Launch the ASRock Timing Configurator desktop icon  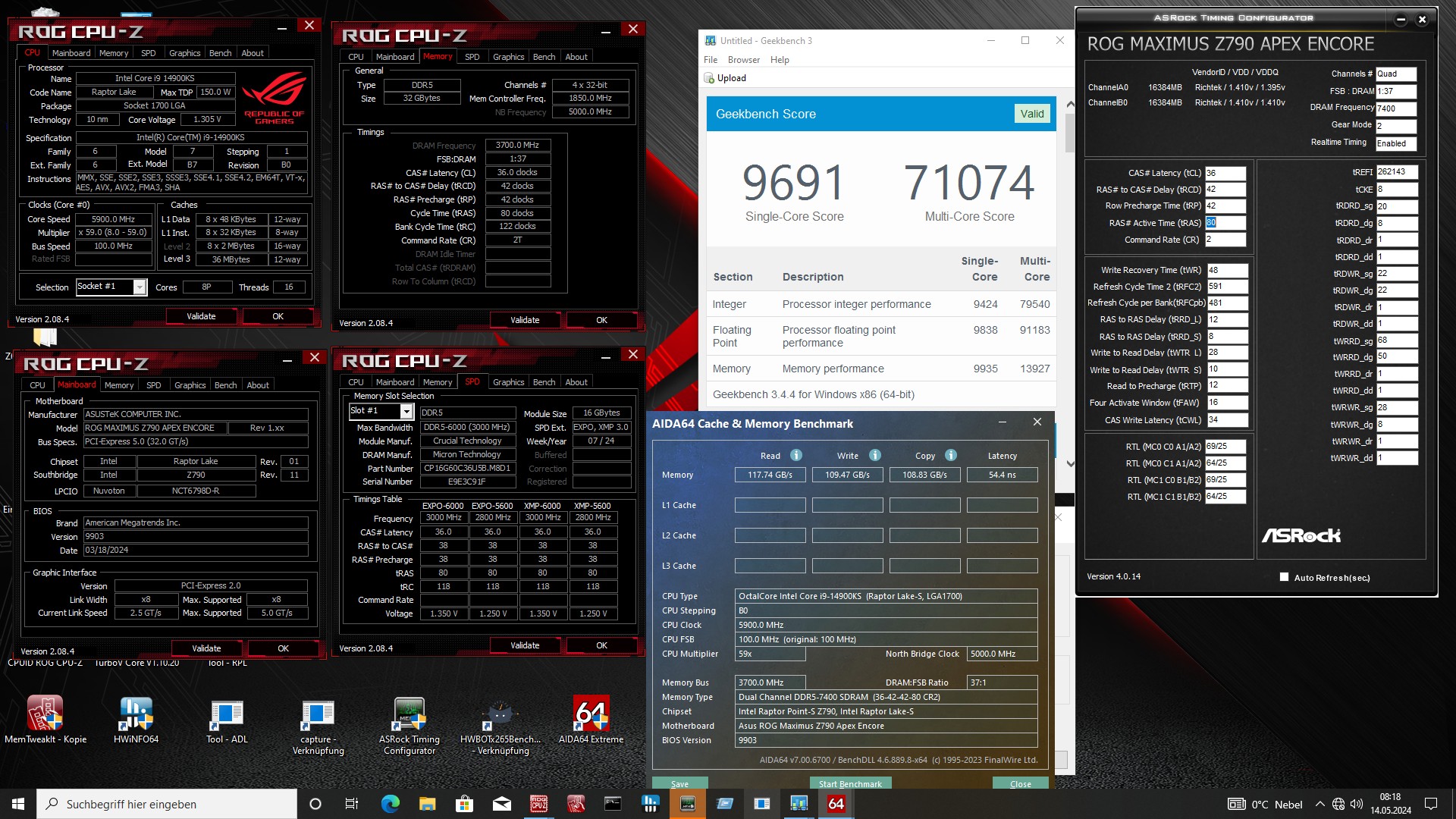click(409, 726)
